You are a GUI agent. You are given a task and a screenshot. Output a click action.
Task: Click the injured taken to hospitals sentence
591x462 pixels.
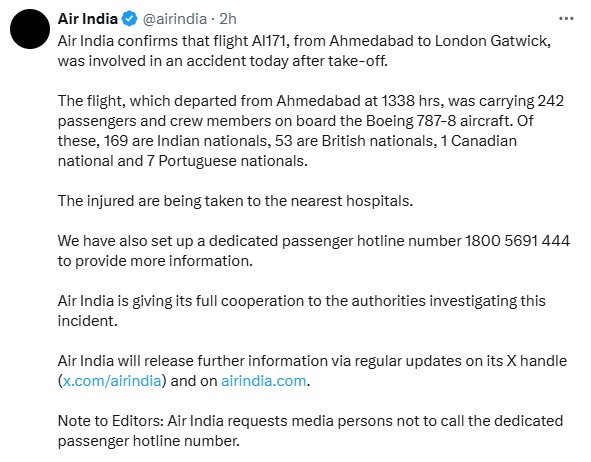pos(235,200)
